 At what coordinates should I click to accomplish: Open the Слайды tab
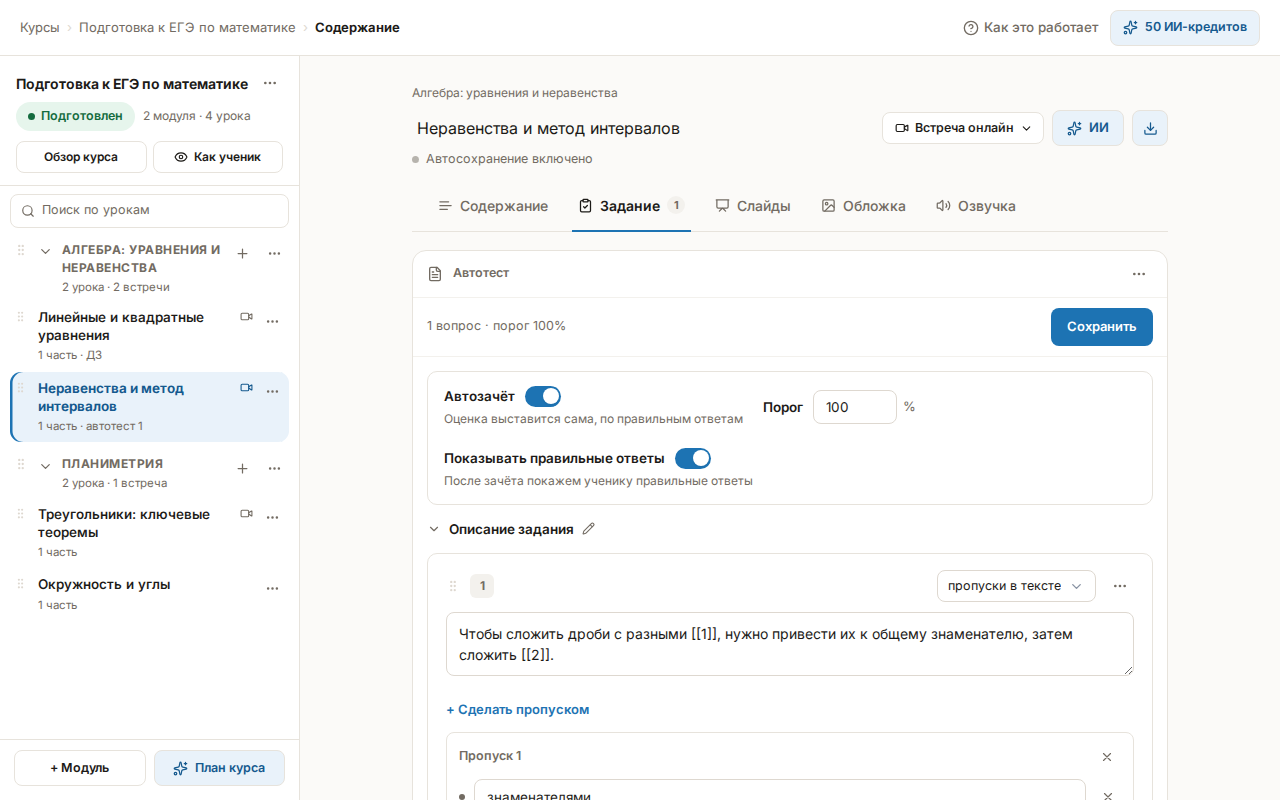[x=753, y=206]
